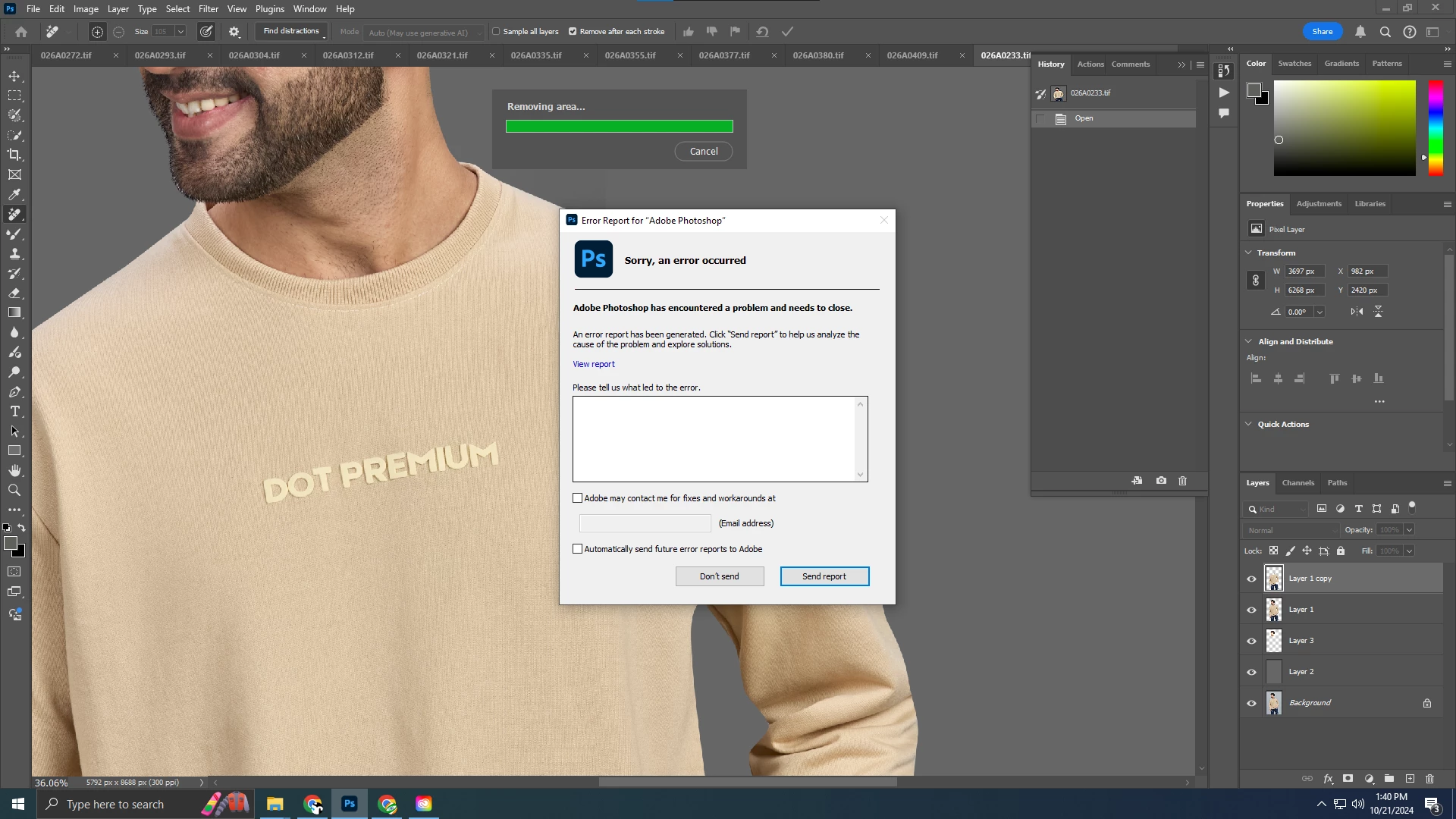
Task: Select the Horizontal Type tool
Action: point(14,412)
